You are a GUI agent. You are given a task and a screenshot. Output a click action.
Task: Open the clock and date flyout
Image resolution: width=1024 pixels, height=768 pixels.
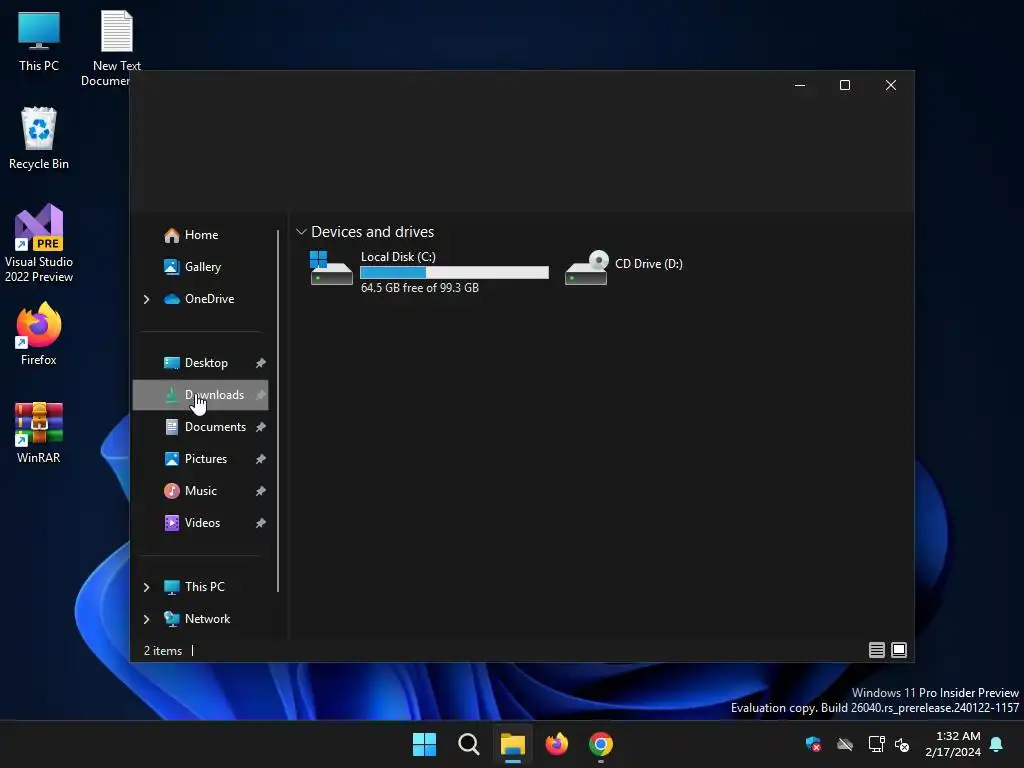coord(953,744)
